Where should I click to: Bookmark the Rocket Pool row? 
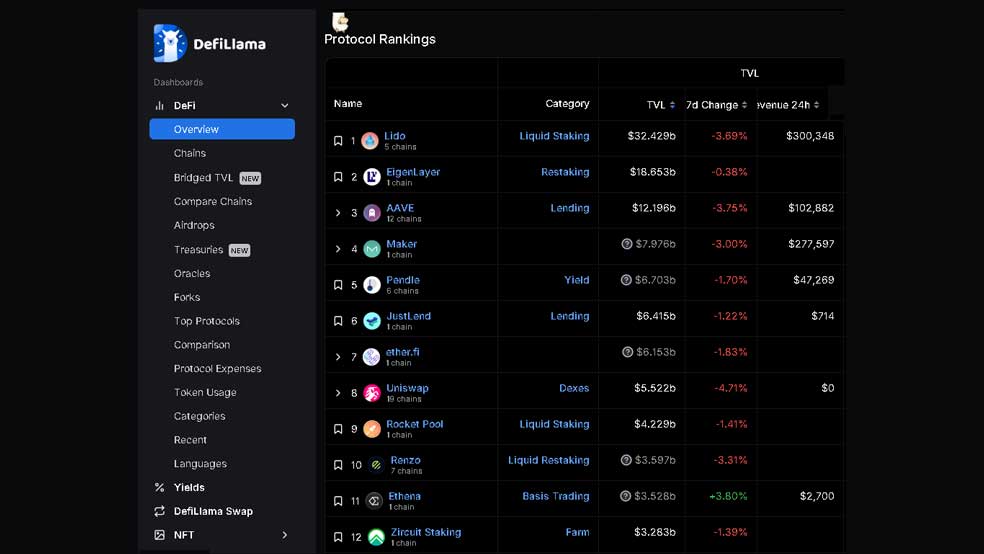click(x=338, y=429)
